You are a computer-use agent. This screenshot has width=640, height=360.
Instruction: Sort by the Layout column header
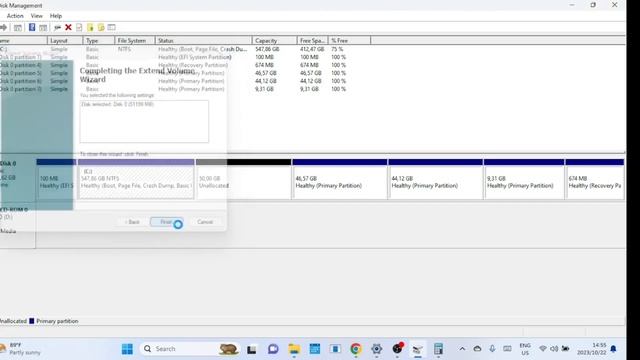click(65, 40)
